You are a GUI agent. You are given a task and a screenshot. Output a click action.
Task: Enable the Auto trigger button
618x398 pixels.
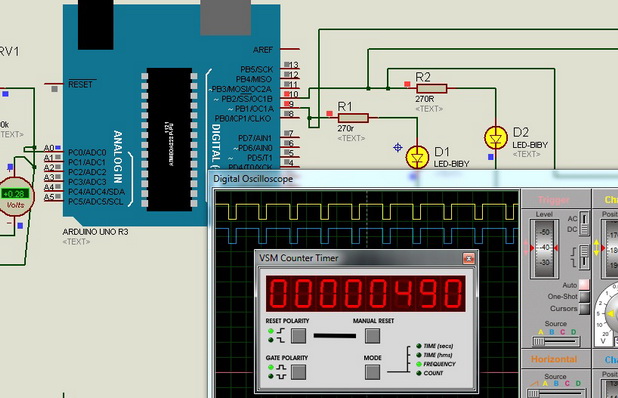tap(584, 285)
